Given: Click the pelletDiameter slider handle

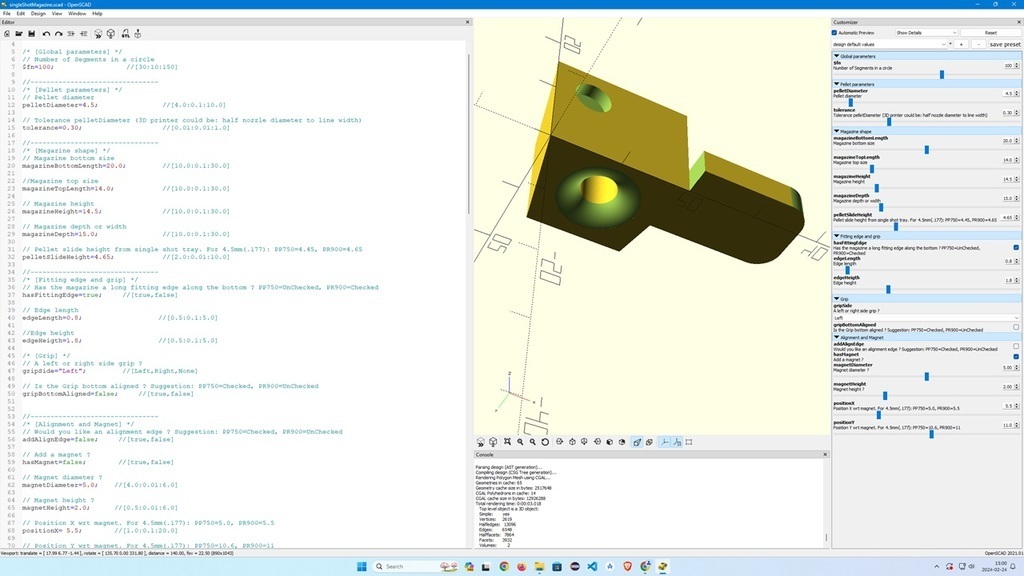Looking at the screenshot, I should [850, 103].
